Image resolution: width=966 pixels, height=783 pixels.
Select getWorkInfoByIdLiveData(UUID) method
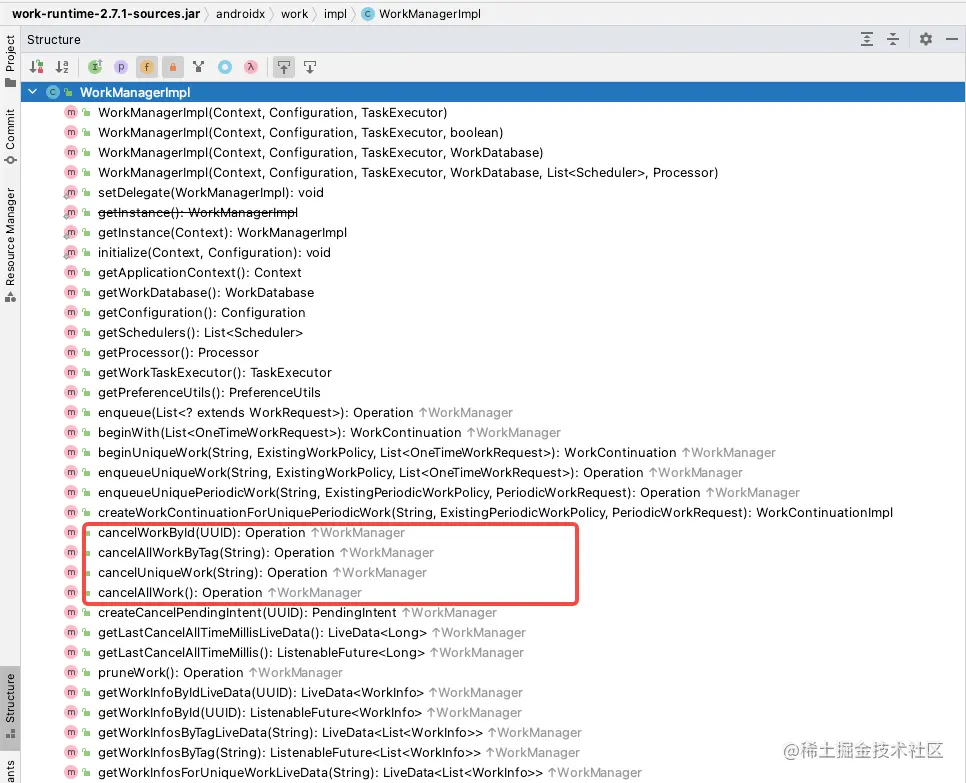coord(310,693)
